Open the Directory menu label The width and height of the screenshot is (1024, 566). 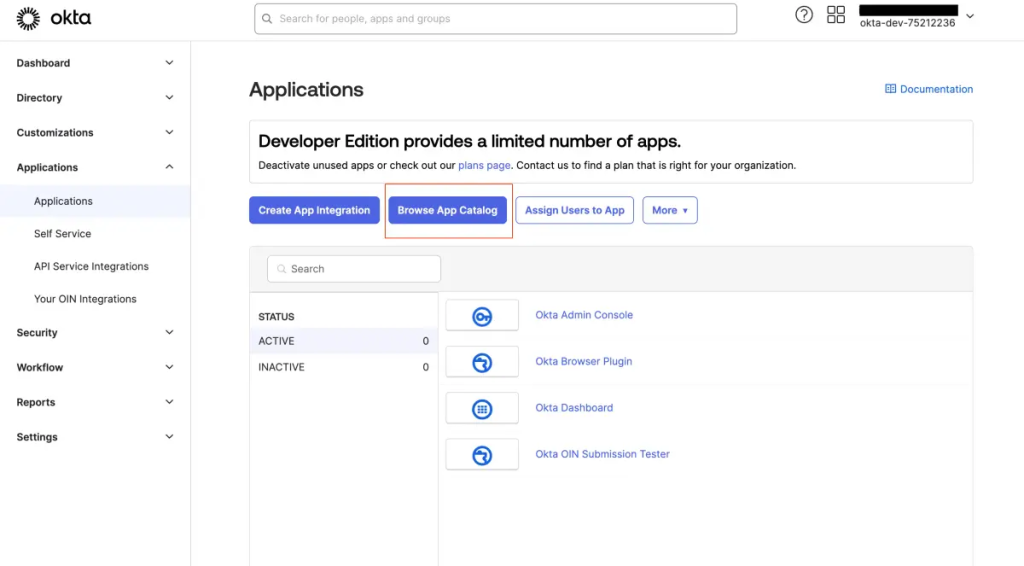[39, 97]
